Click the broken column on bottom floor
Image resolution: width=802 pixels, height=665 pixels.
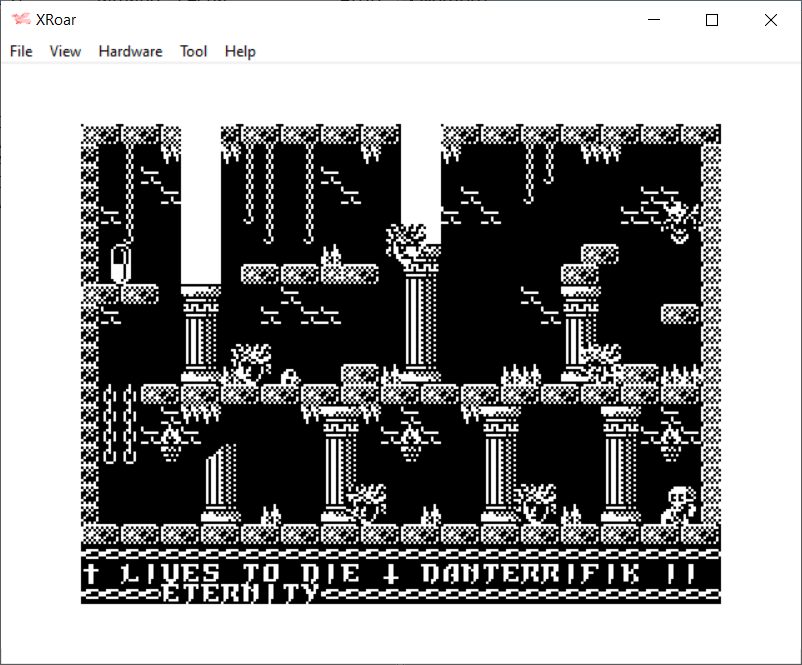coord(219,484)
